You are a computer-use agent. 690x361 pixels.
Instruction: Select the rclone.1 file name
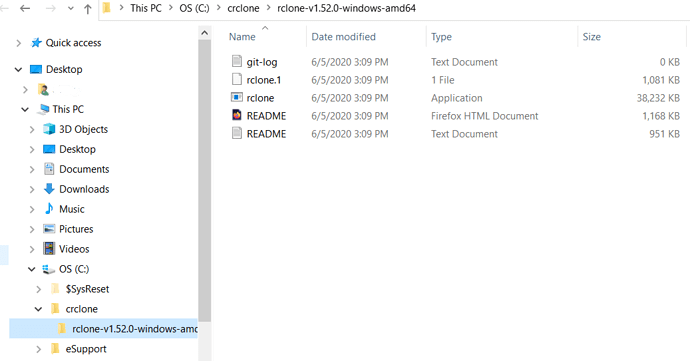coord(264,80)
